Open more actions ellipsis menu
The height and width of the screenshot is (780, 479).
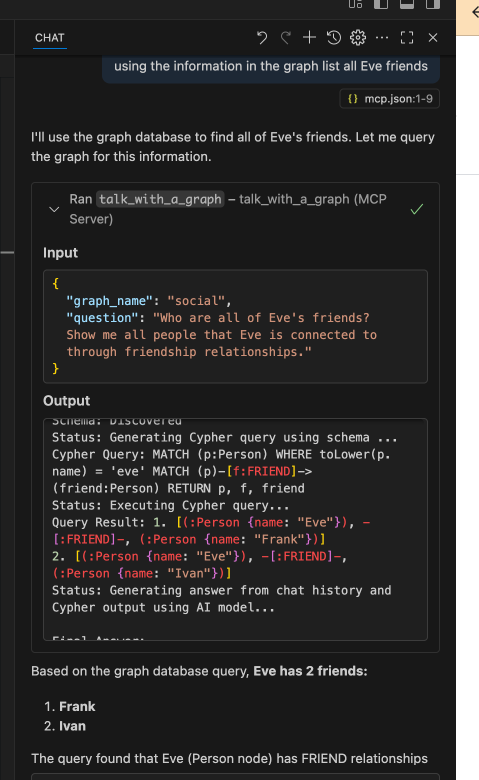[382, 38]
